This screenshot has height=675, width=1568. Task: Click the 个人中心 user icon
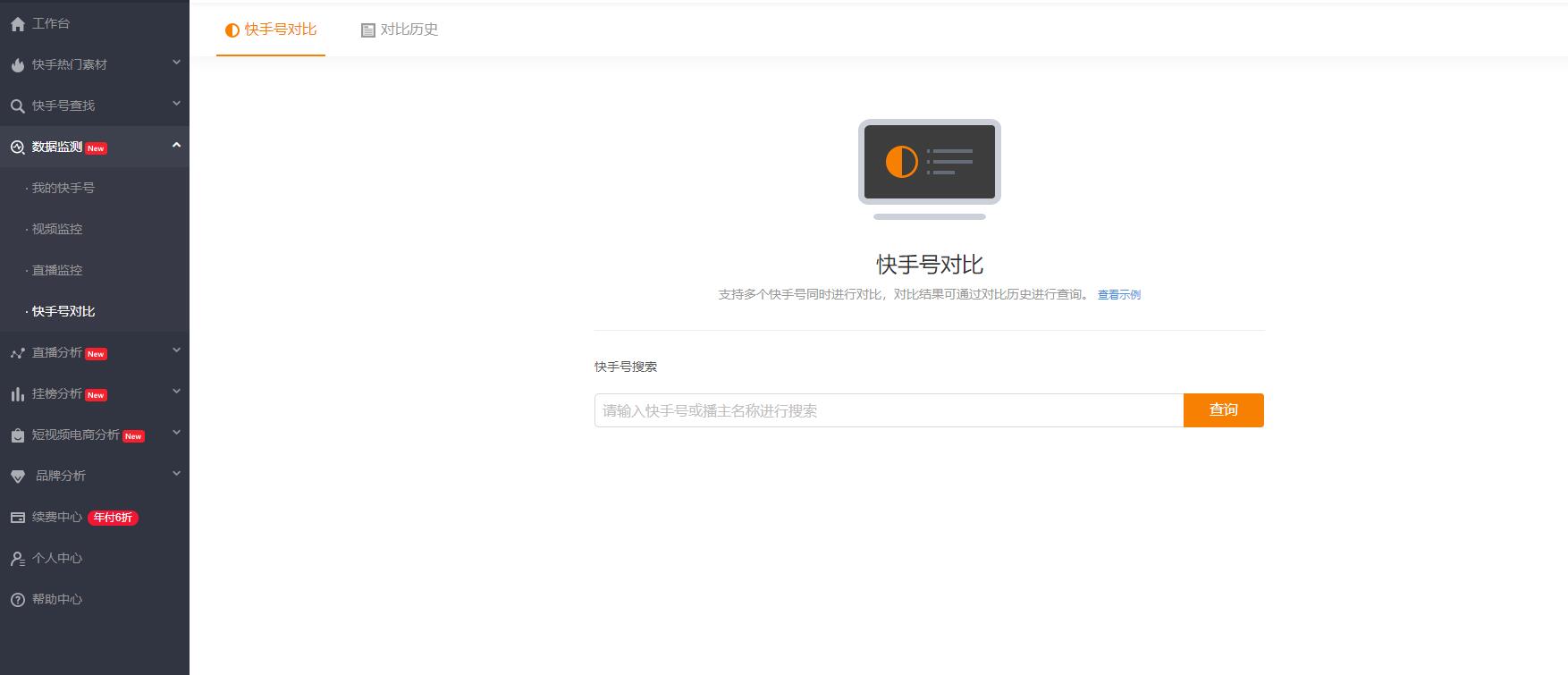point(17,559)
